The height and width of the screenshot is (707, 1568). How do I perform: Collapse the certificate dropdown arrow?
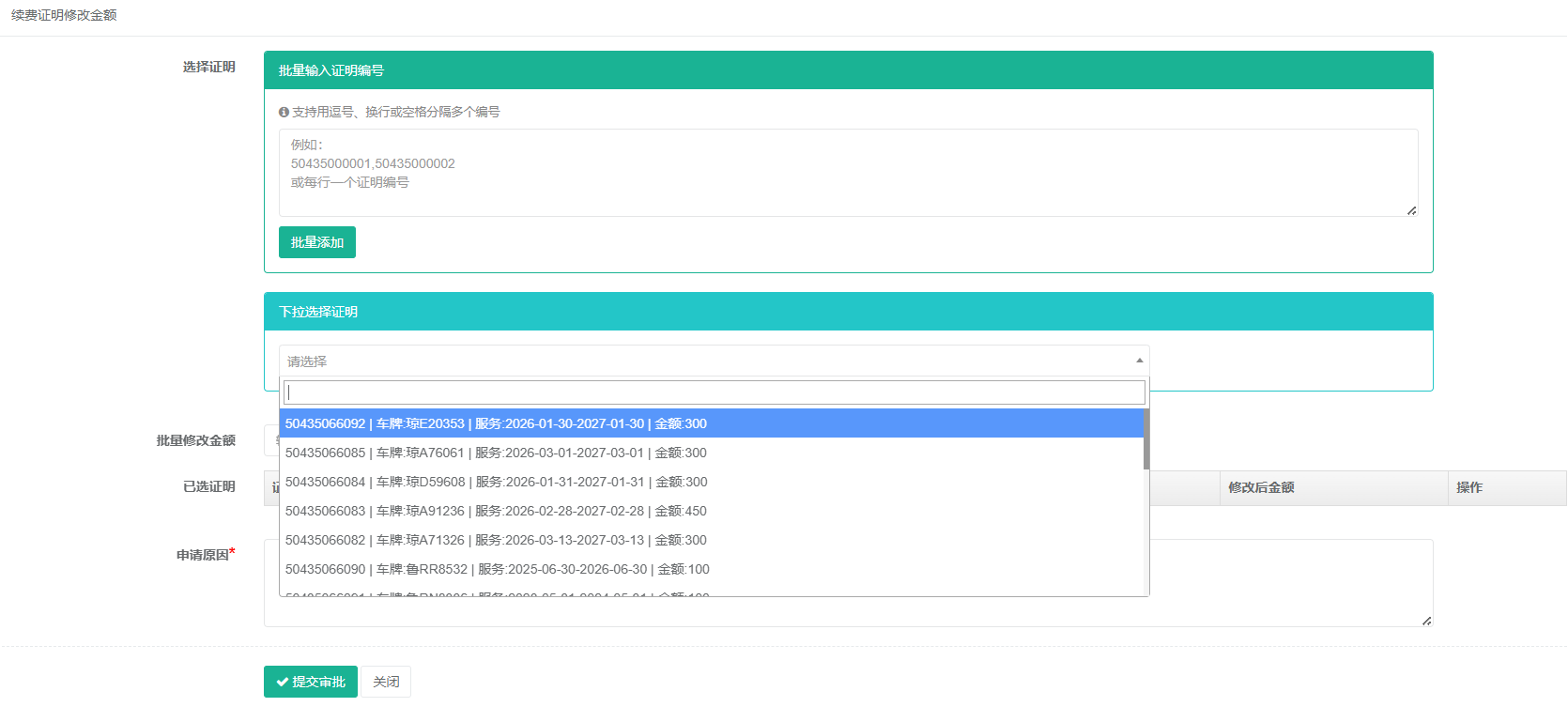coord(1139,361)
